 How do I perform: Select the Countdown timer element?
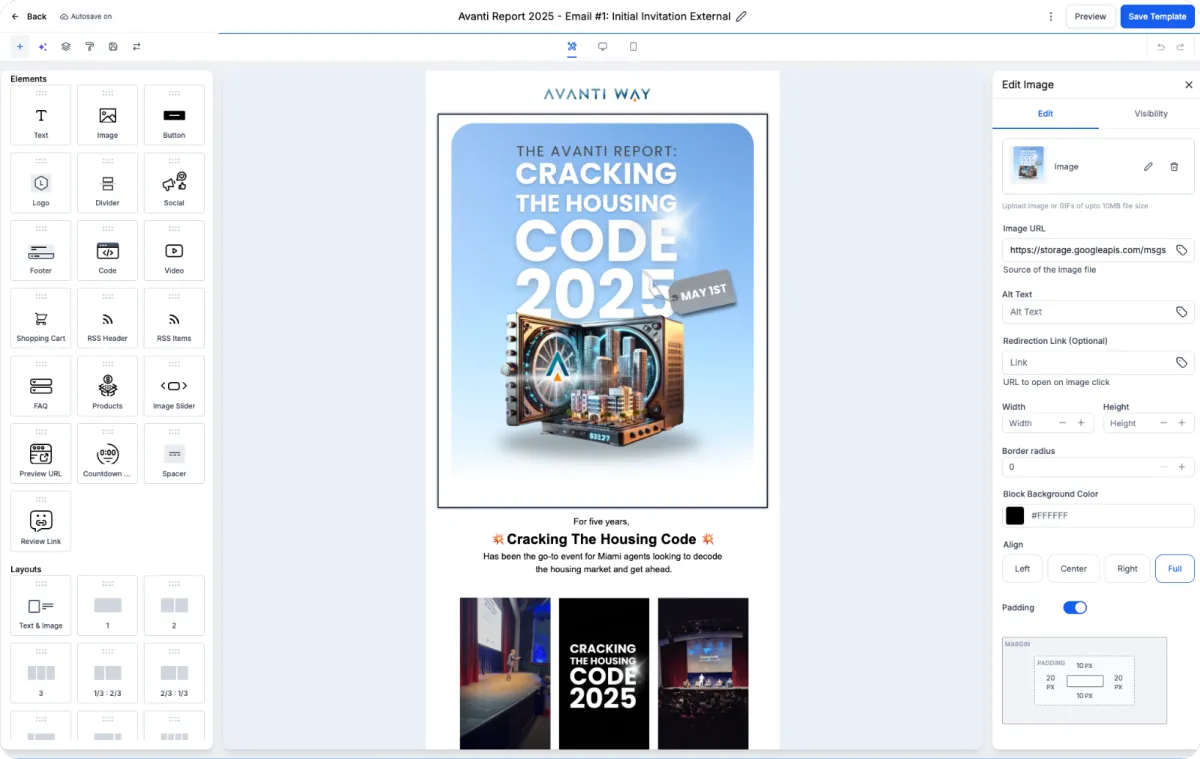tap(107, 454)
